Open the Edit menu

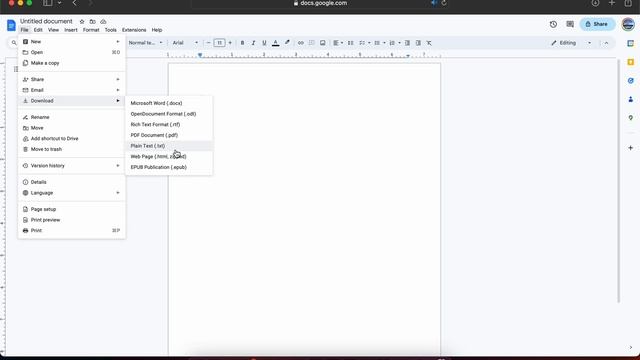[38, 30]
